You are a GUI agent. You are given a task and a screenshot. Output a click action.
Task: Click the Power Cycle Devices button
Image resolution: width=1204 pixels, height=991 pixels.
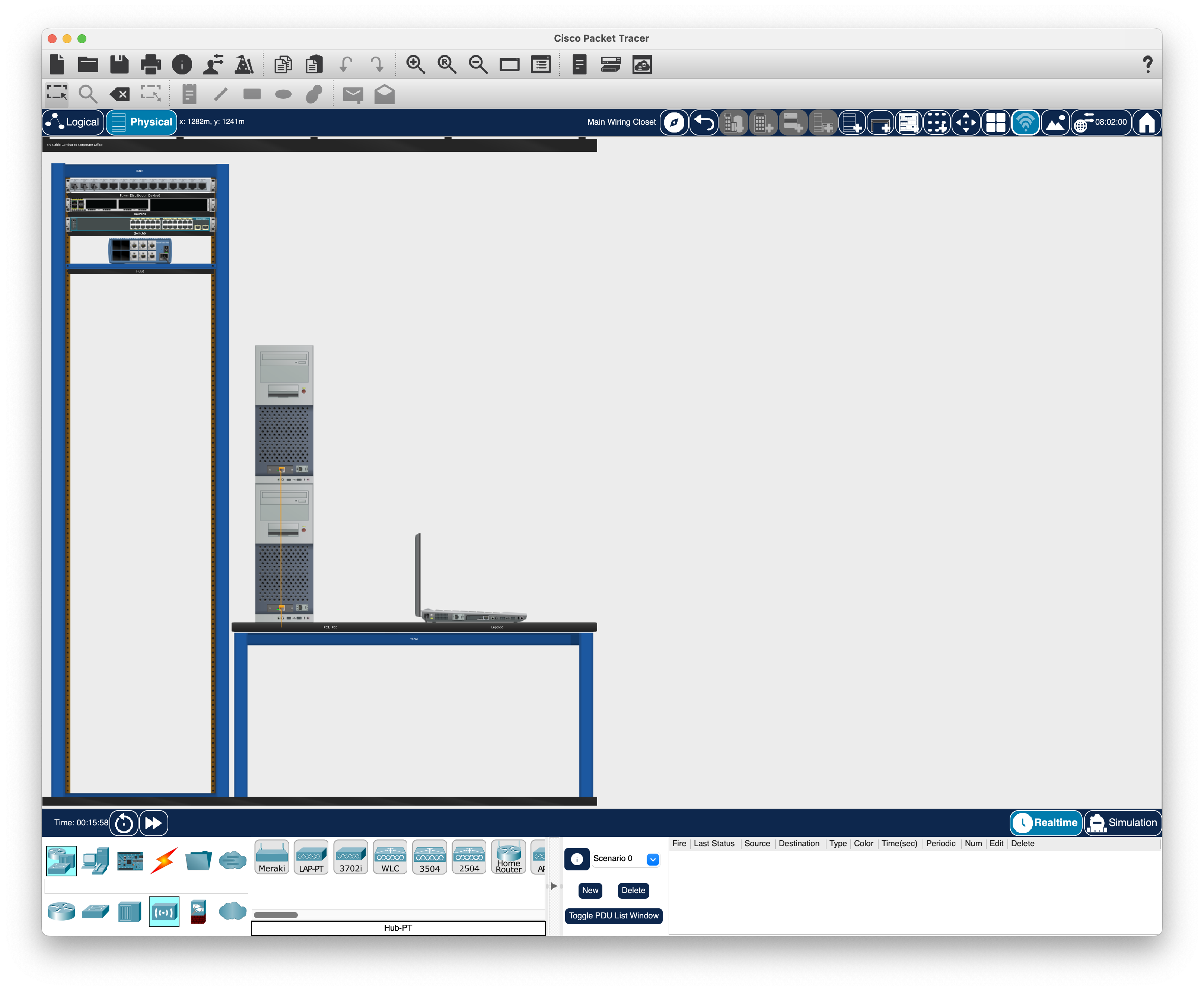[124, 823]
